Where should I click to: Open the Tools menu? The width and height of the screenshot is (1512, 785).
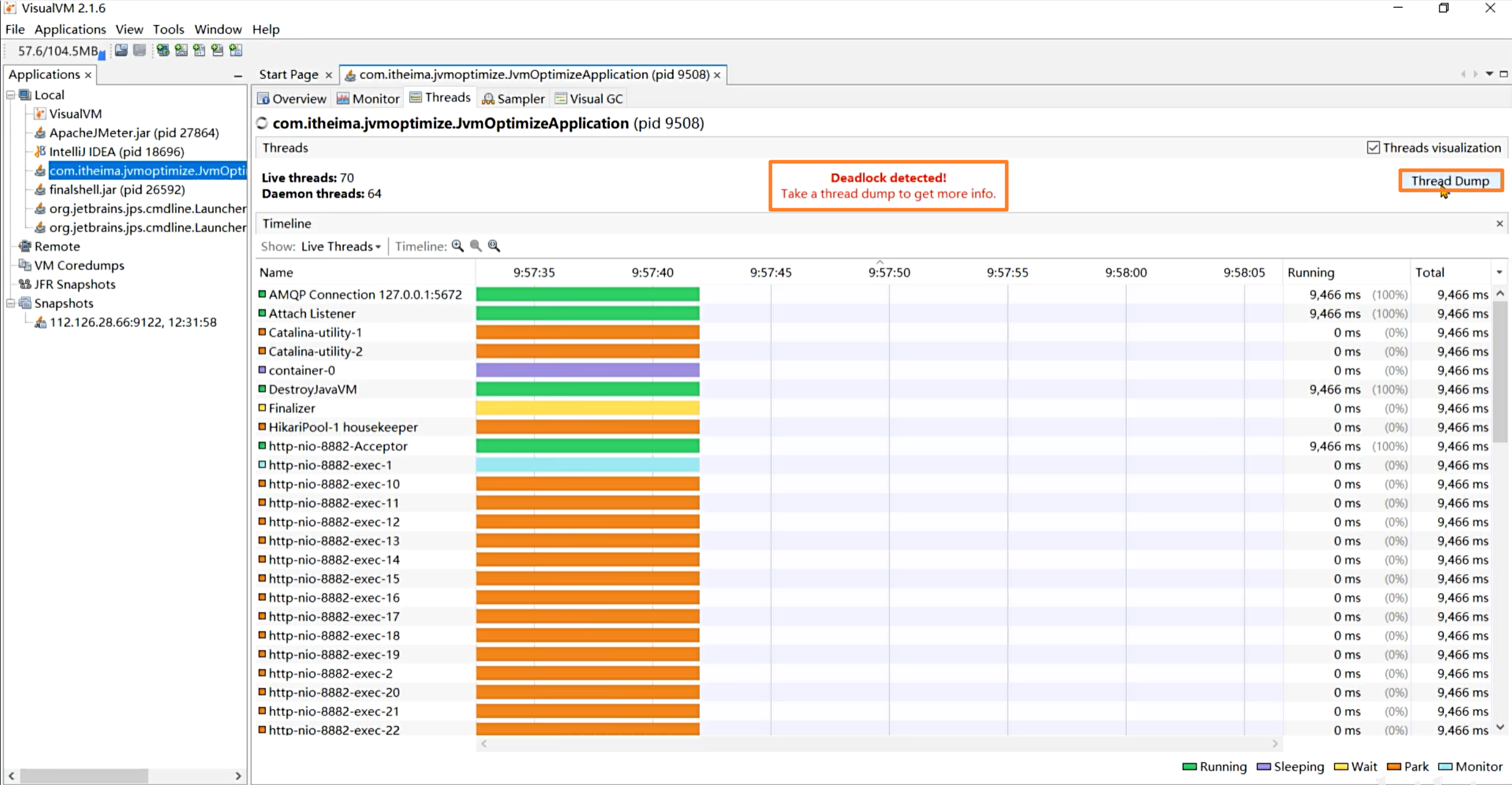coord(168,29)
